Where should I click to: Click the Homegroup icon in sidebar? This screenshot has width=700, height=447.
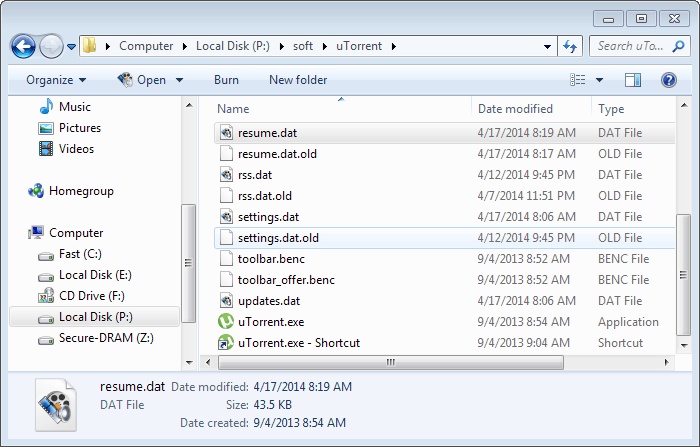(36, 191)
